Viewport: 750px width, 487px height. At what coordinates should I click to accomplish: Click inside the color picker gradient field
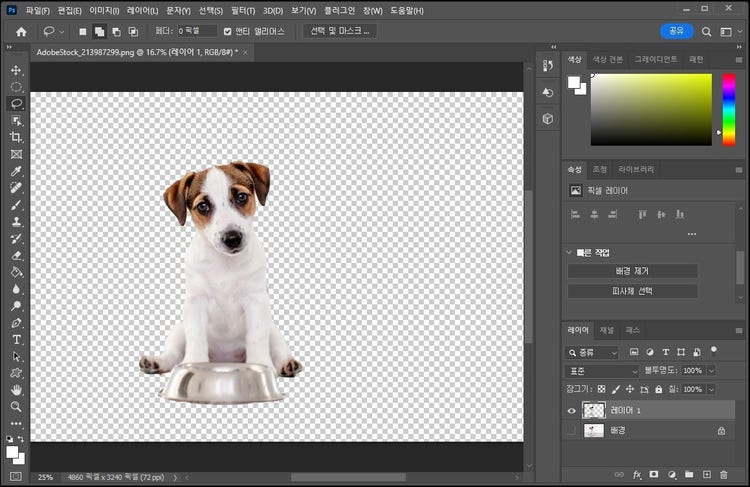point(650,110)
